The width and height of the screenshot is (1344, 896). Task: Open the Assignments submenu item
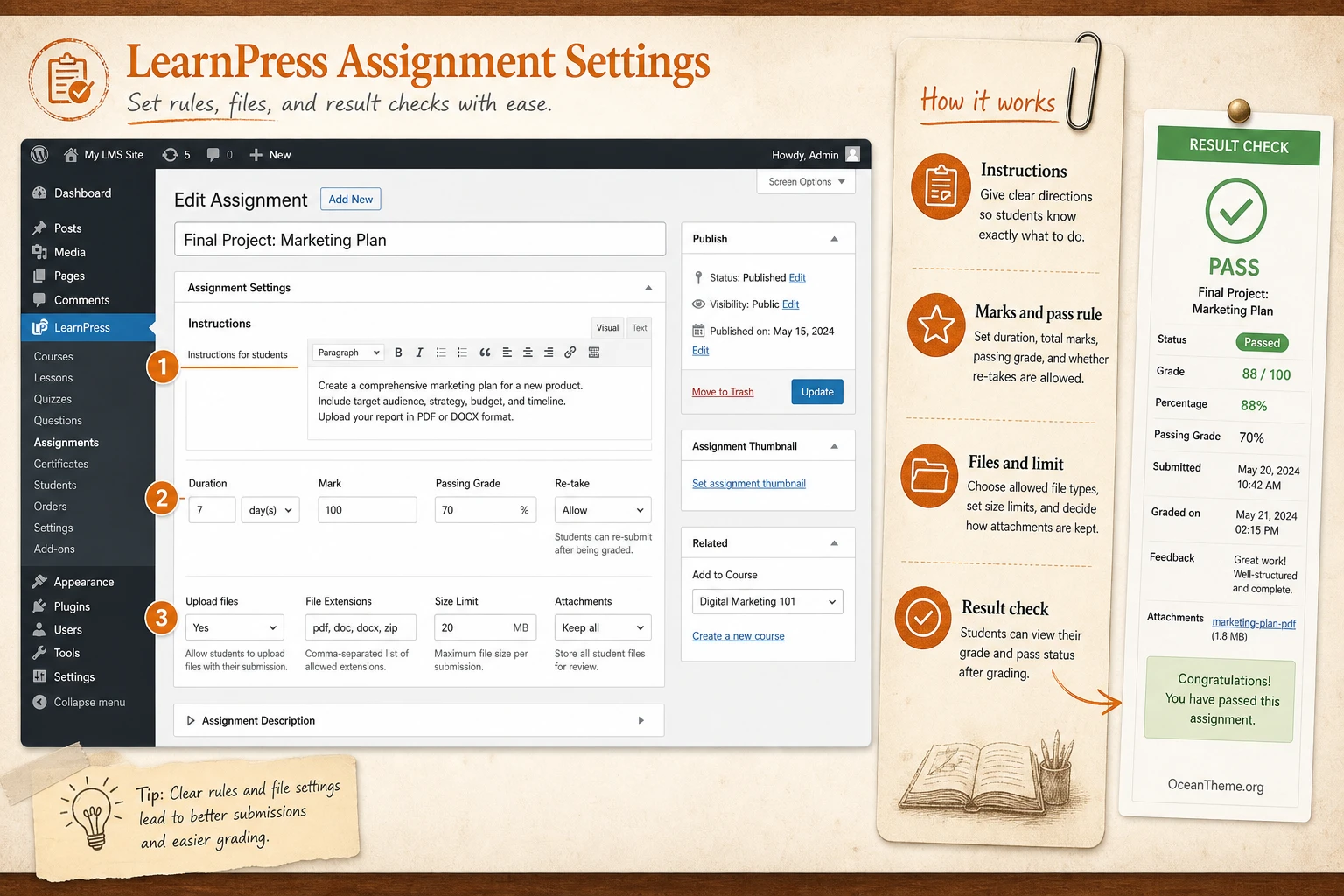66,443
